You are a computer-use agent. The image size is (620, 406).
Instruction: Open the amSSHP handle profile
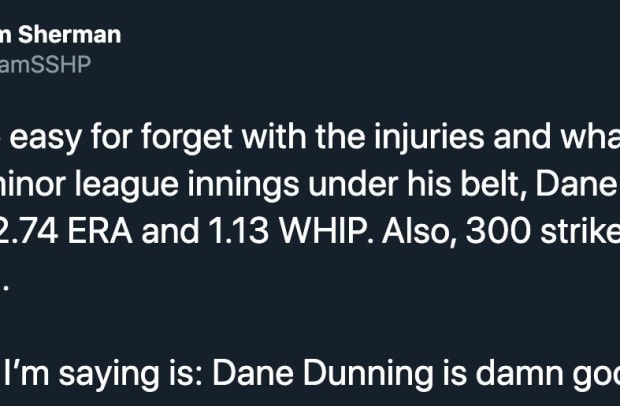pyautogui.click(x=45, y=64)
